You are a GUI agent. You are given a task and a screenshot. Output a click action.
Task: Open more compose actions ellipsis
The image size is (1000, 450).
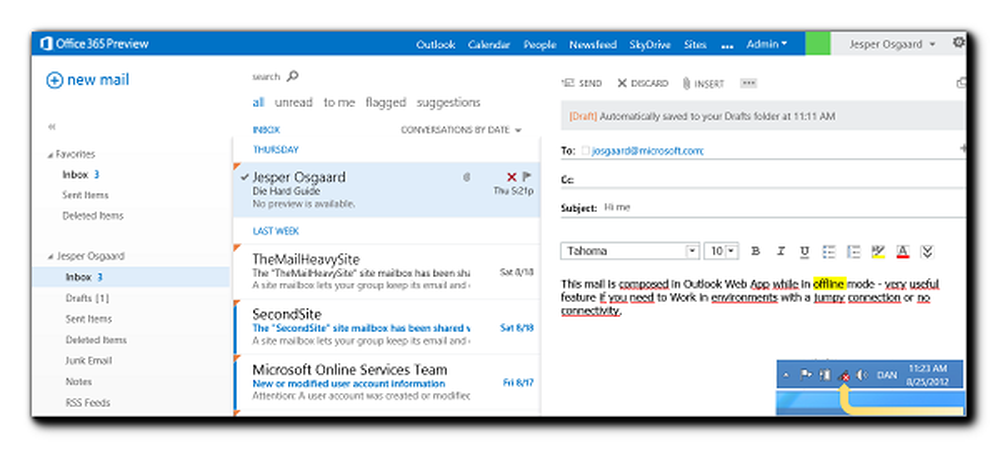point(748,83)
